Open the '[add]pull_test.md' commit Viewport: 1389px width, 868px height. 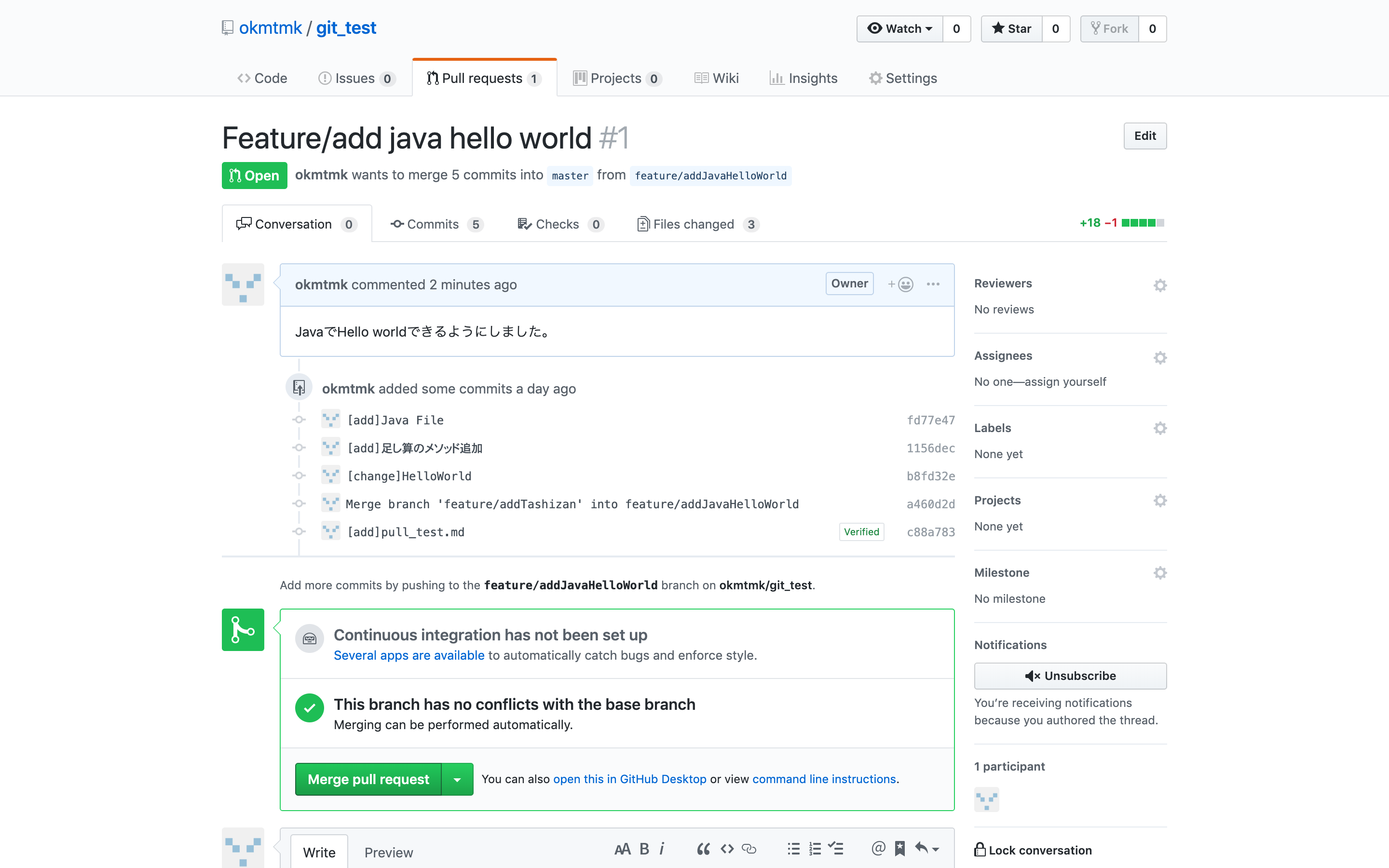[406, 532]
